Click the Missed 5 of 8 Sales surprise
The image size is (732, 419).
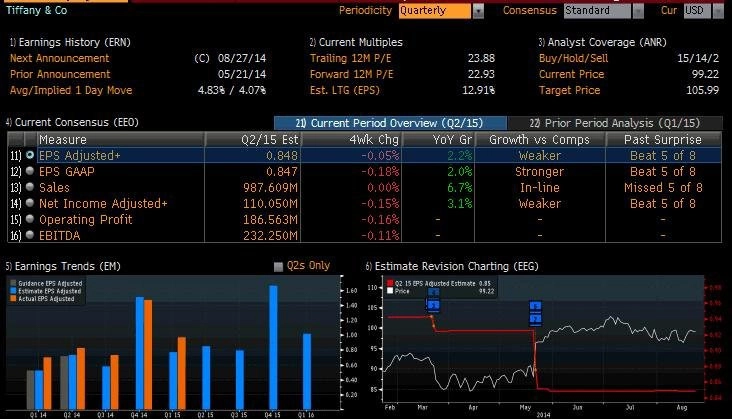pos(663,188)
